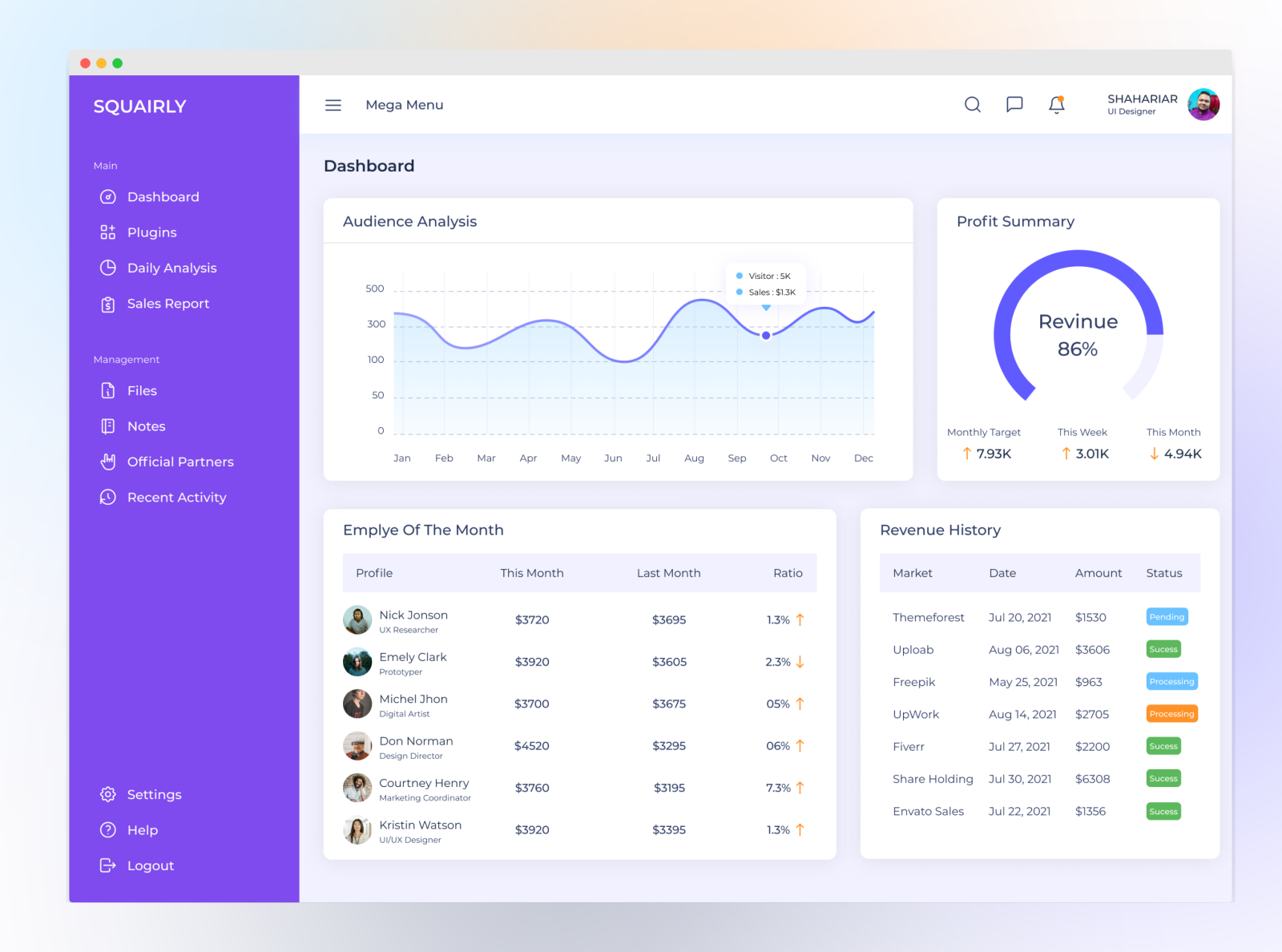Click the Files document icon

pyautogui.click(x=108, y=390)
